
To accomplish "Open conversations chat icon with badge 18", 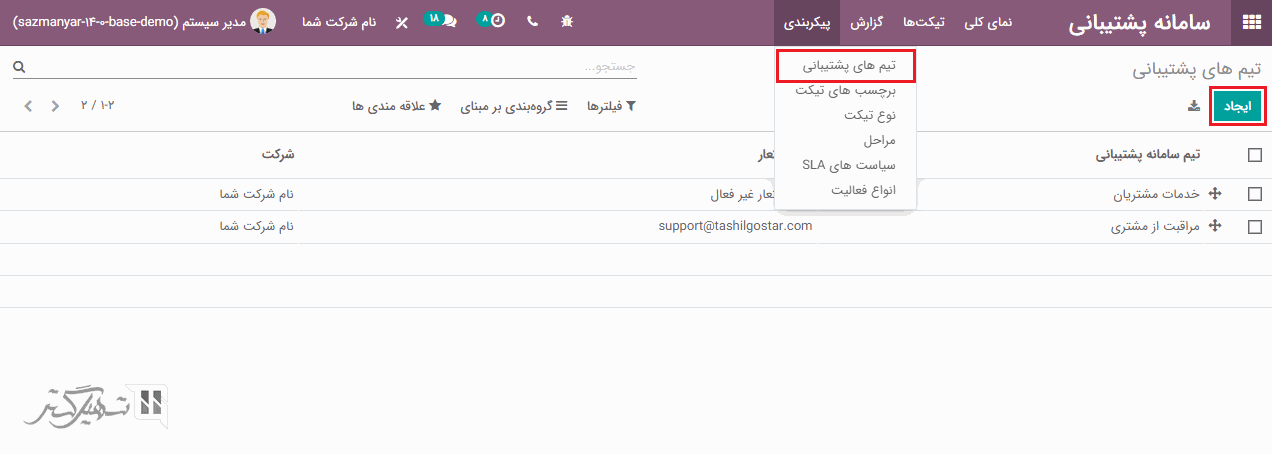I will pos(441,21).
